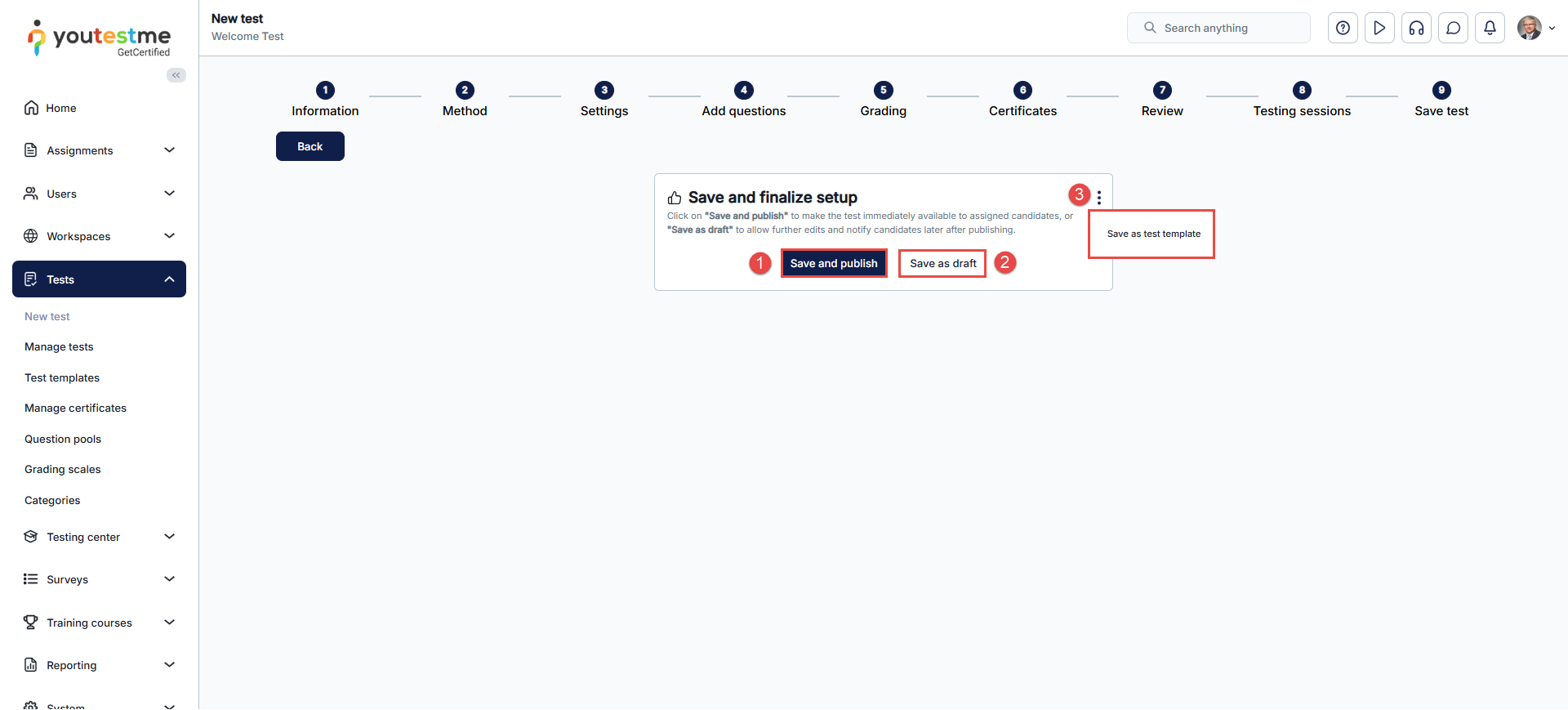Screen dimensions: 1568x710
Task: Go to step 6 Certificates
Action: (x=1022, y=100)
